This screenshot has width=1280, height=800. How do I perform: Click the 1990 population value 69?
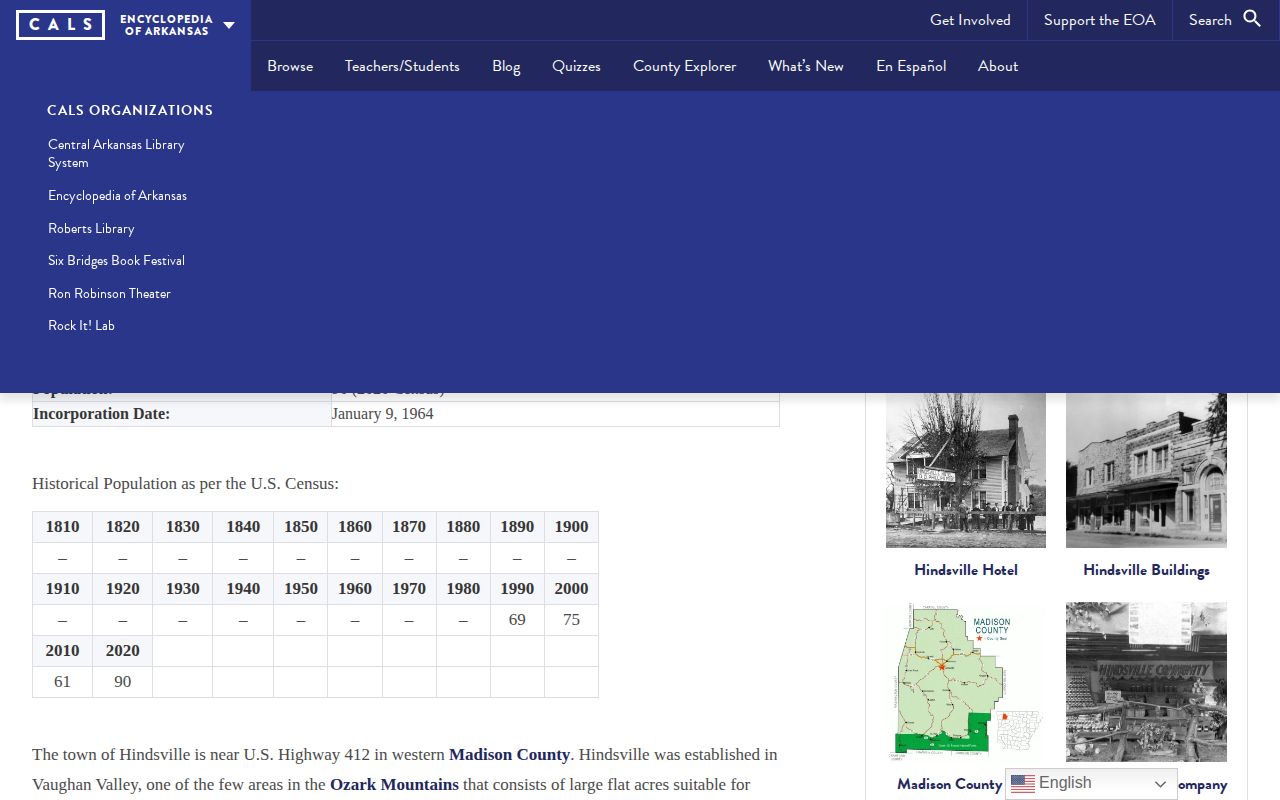click(517, 619)
